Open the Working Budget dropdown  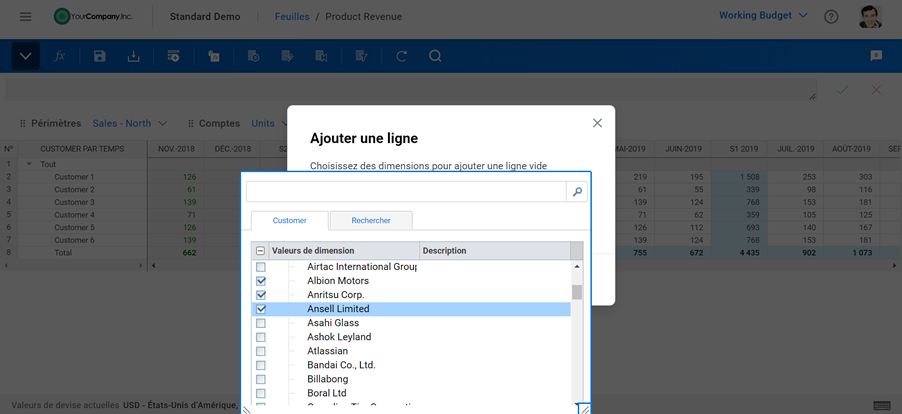coord(763,16)
